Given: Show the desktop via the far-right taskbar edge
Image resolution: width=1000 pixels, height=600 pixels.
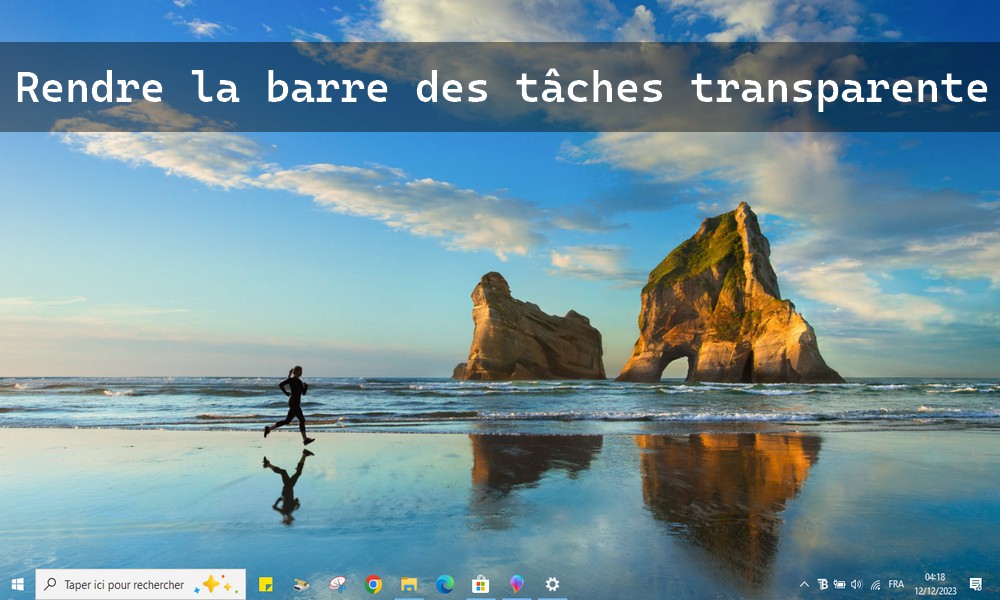Looking at the screenshot, I should 998,584.
